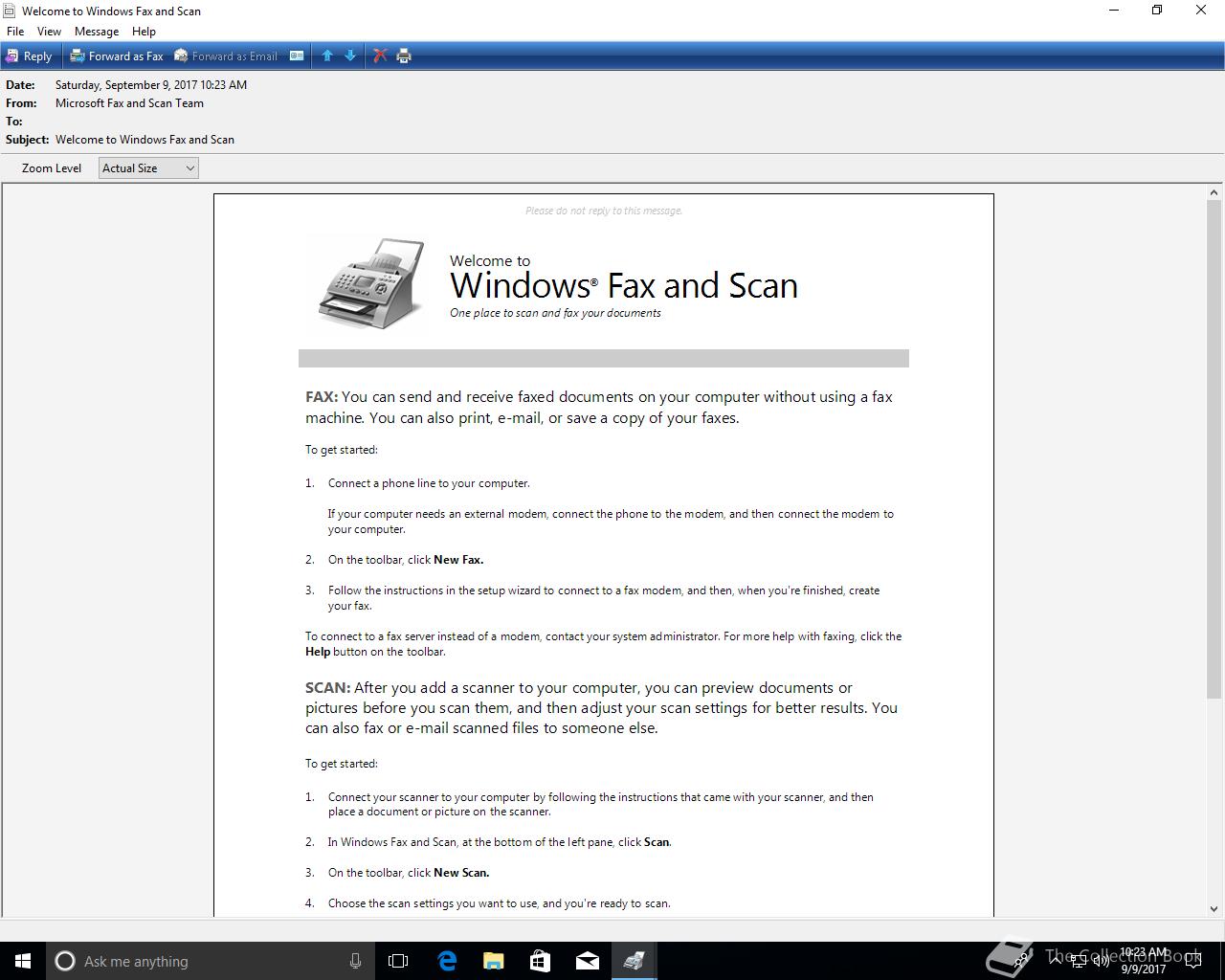Image resolution: width=1225 pixels, height=980 pixels.
Task: Click the 'SCAN:' section heading
Action: (x=328, y=688)
